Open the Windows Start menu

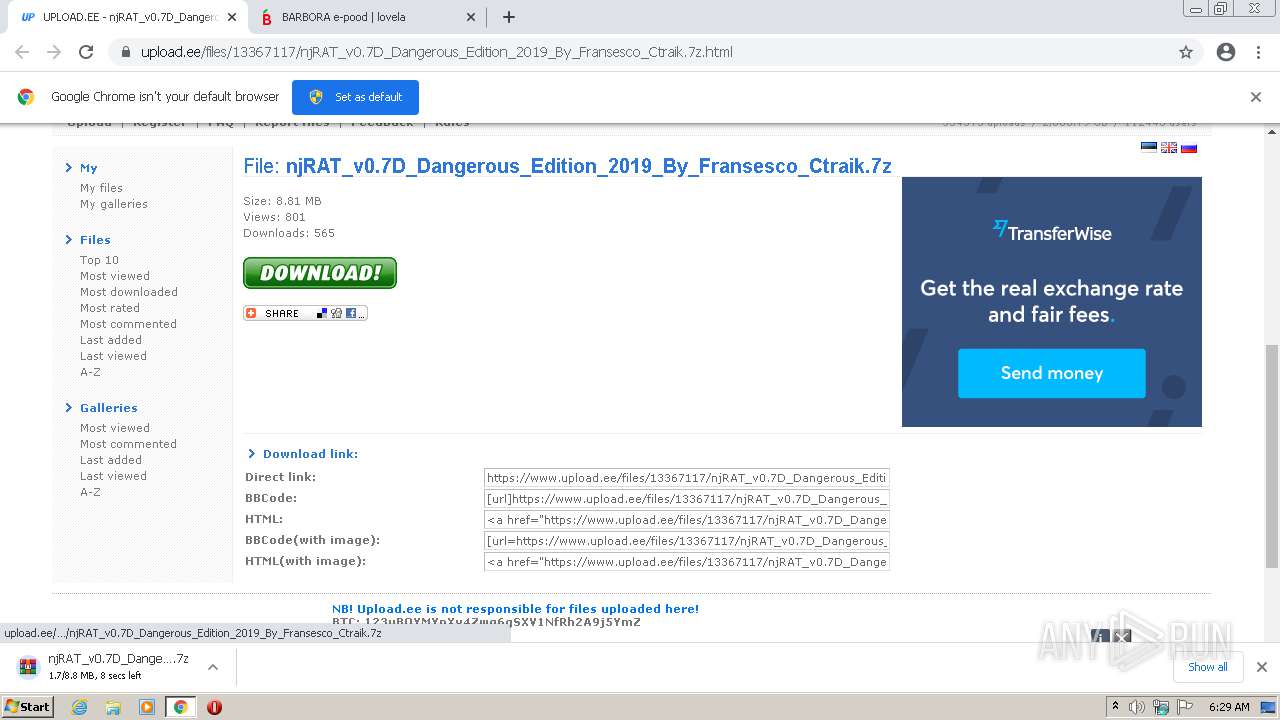point(28,707)
